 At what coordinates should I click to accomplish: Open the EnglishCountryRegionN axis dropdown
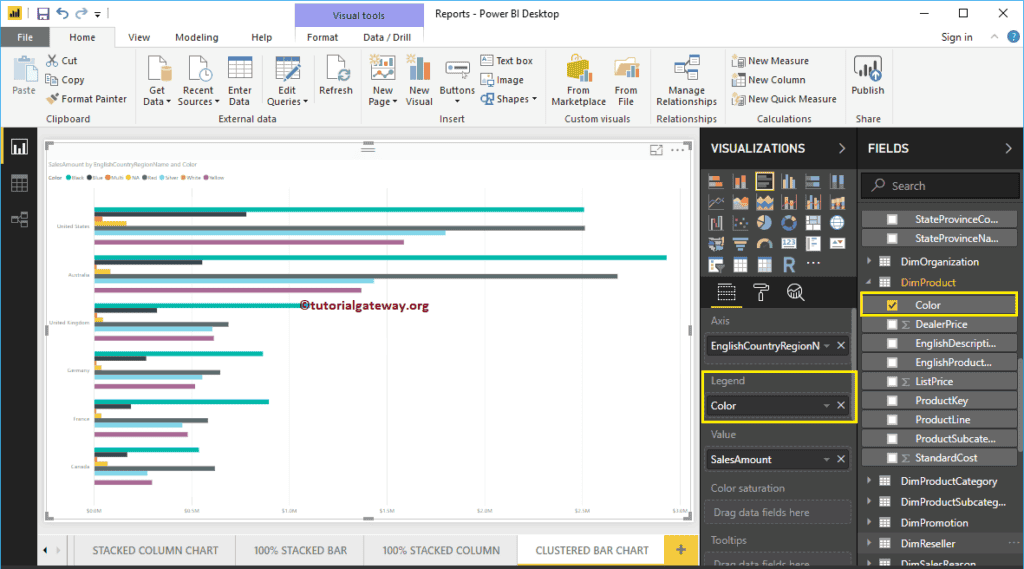pyautogui.click(x=826, y=346)
